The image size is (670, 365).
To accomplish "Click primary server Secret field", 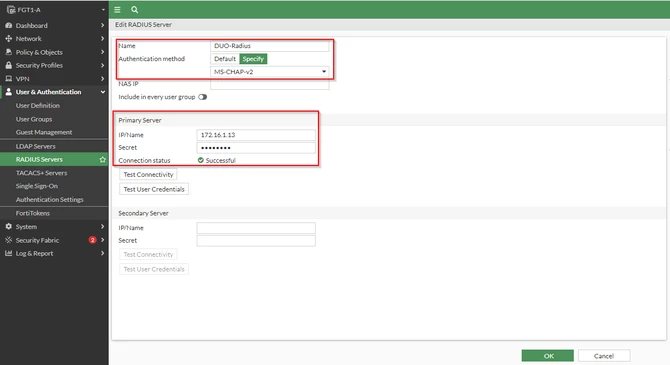I will pos(256,147).
